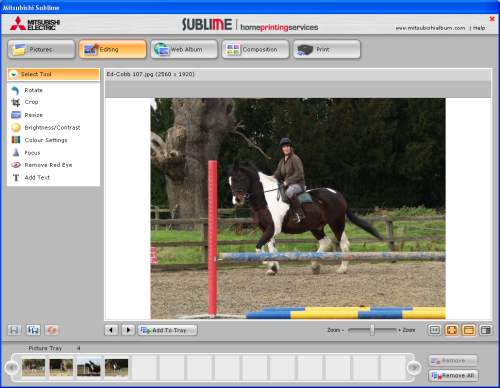Open the Help link
The width and height of the screenshot is (500, 388).
click(479, 28)
